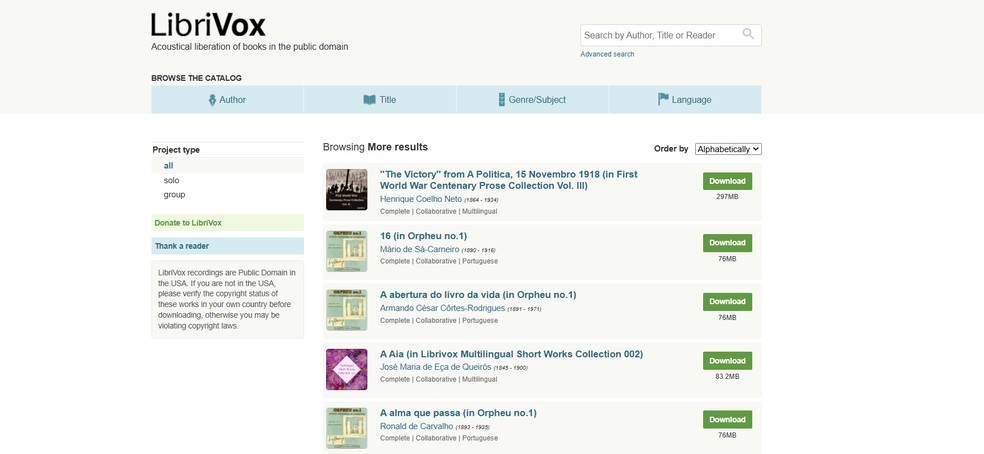
Task: Open A abertura do livro da vida title
Action: coord(478,295)
